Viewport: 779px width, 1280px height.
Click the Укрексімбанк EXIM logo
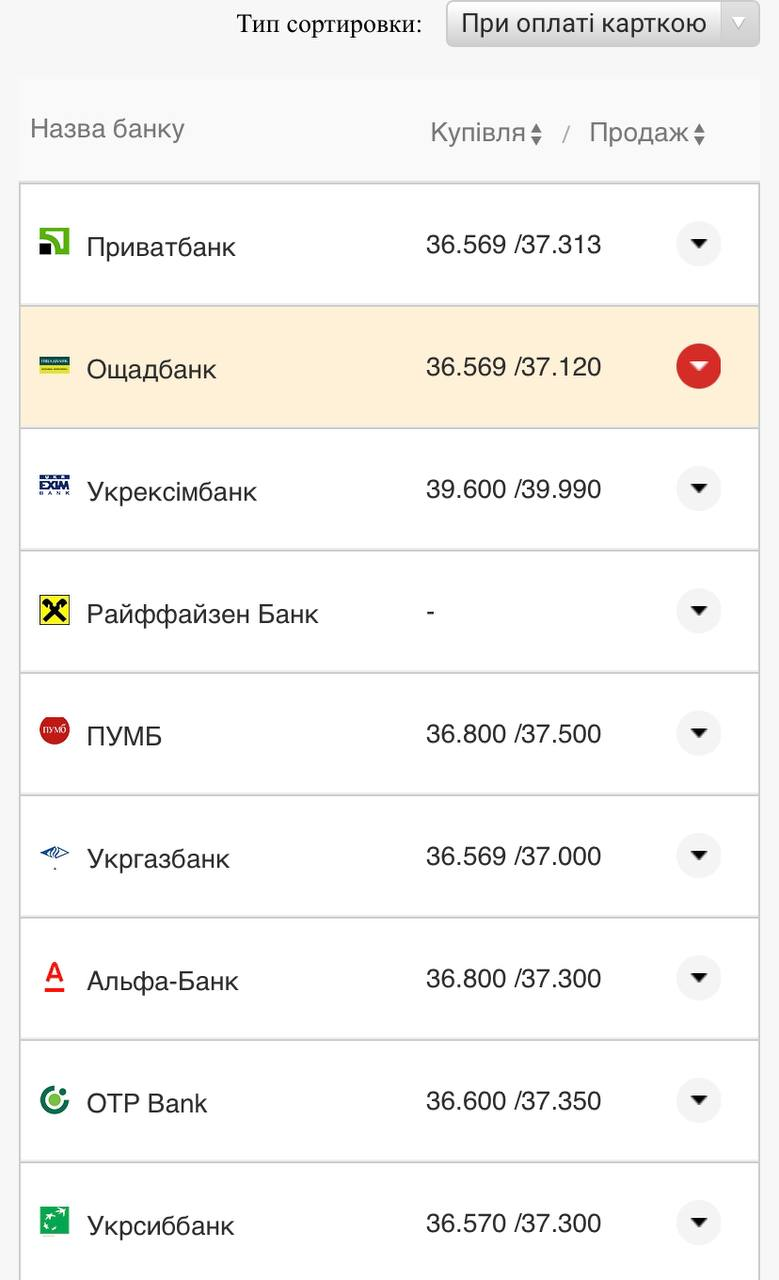point(54,487)
